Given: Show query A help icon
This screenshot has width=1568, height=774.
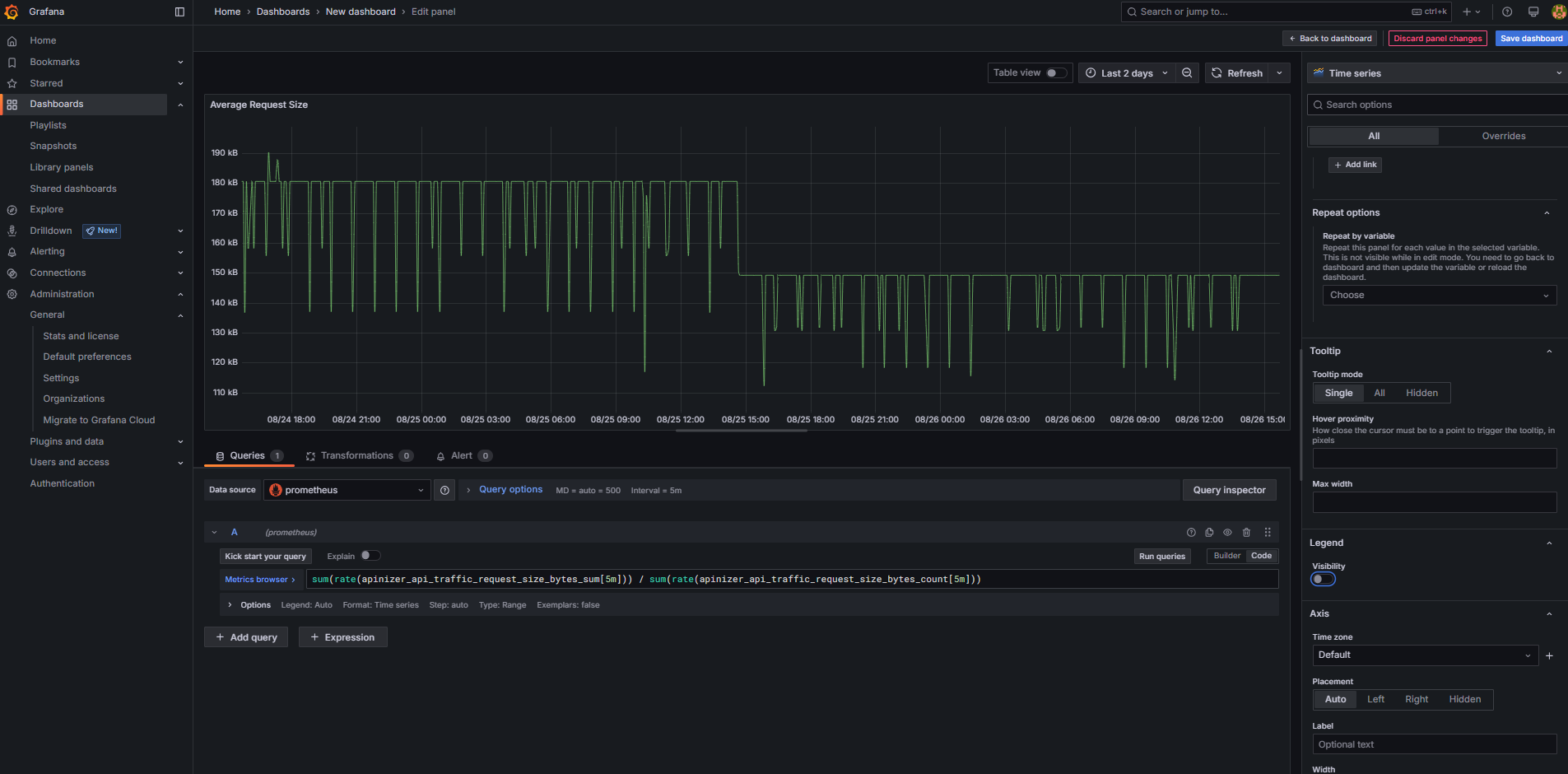Looking at the screenshot, I should click(1191, 533).
